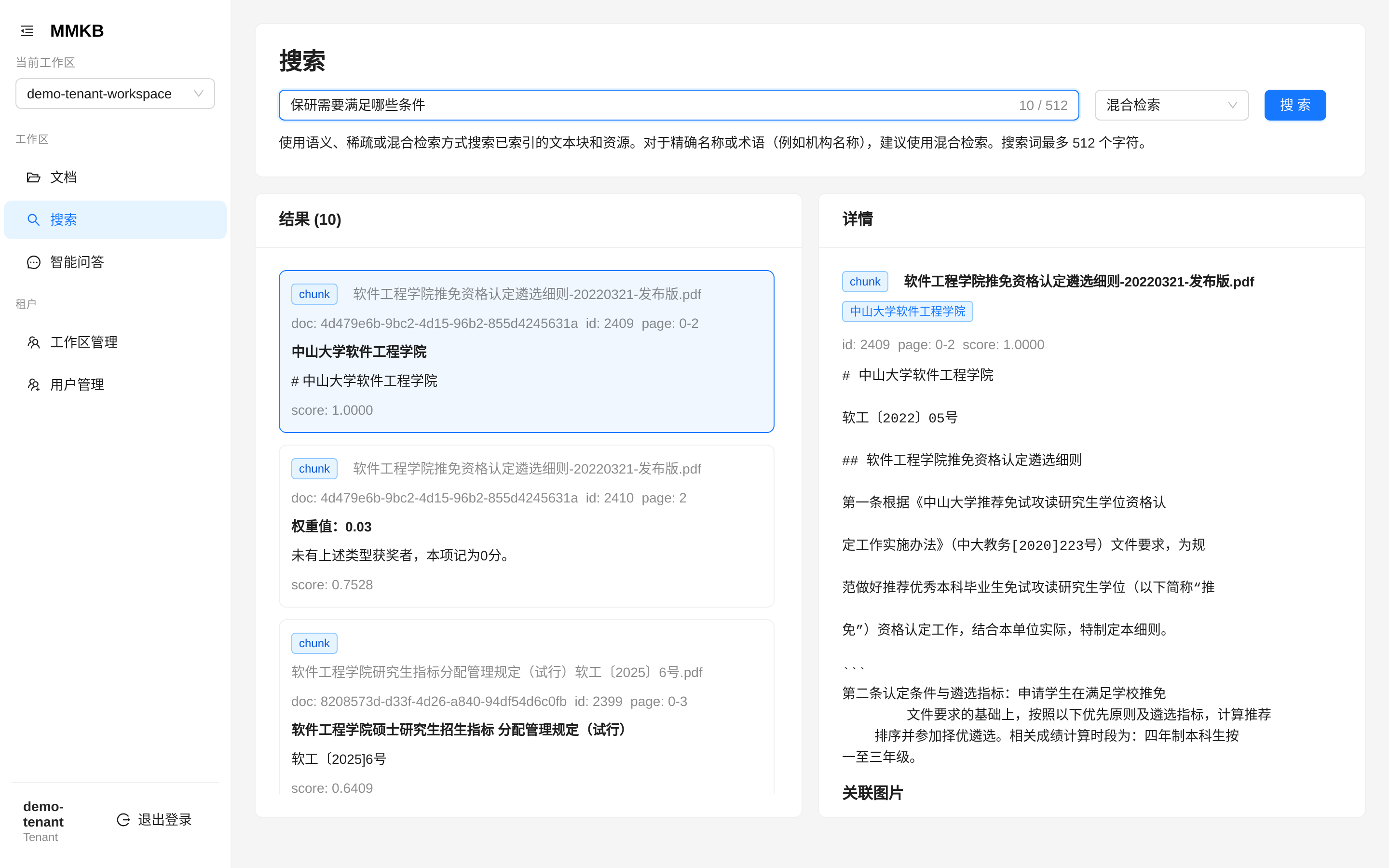Select result card with id 2410
Viewport: 1389px width, 868px height.
[526, 526]
